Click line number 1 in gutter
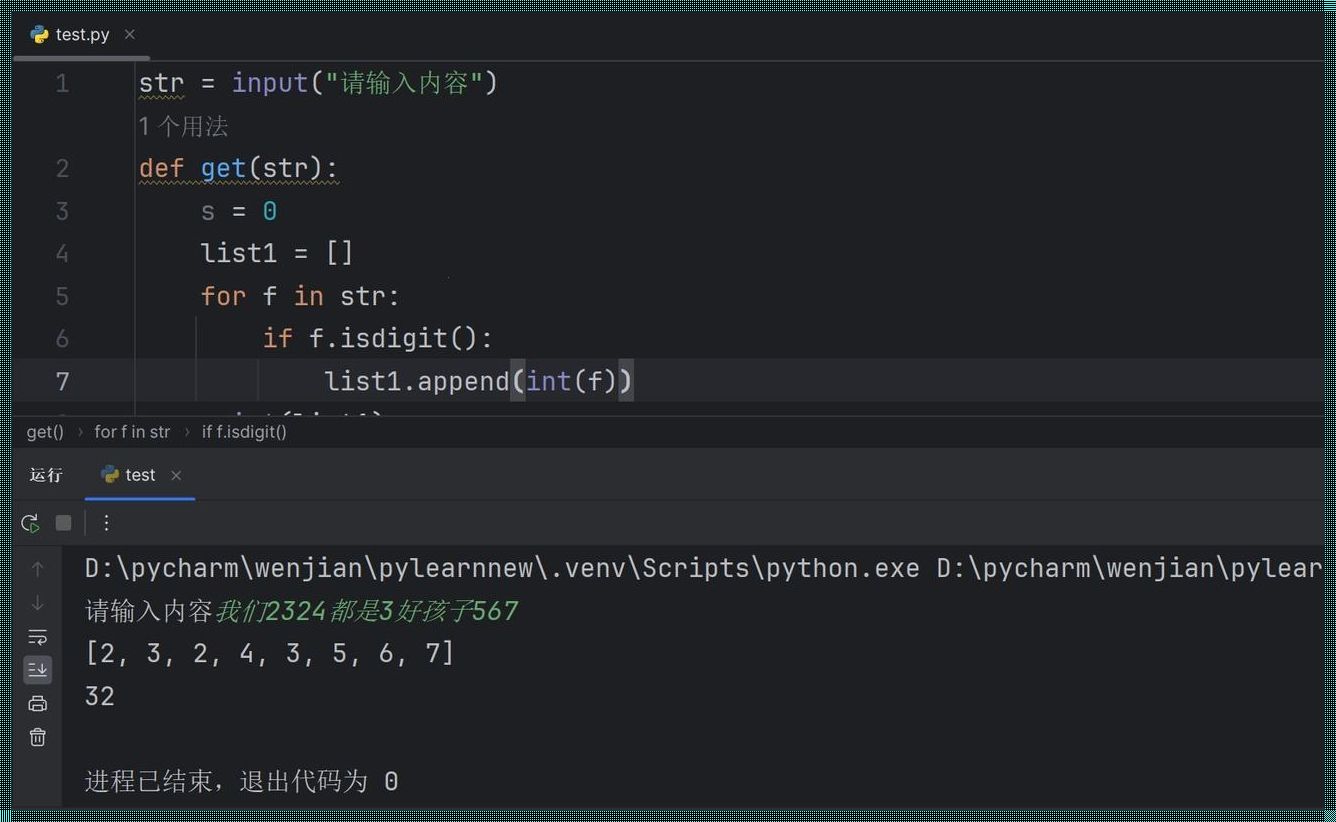1336x822 pixels. point(62,83)
